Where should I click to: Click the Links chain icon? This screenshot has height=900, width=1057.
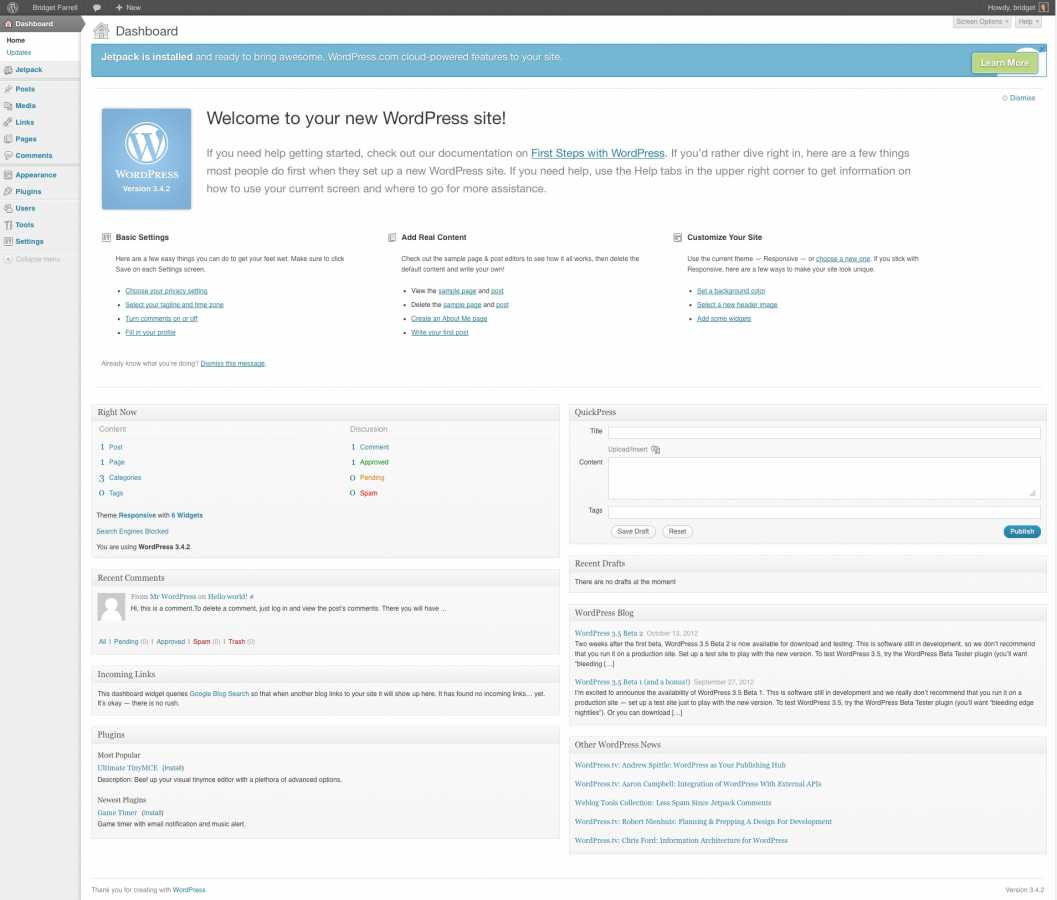(x=8, y=122)
